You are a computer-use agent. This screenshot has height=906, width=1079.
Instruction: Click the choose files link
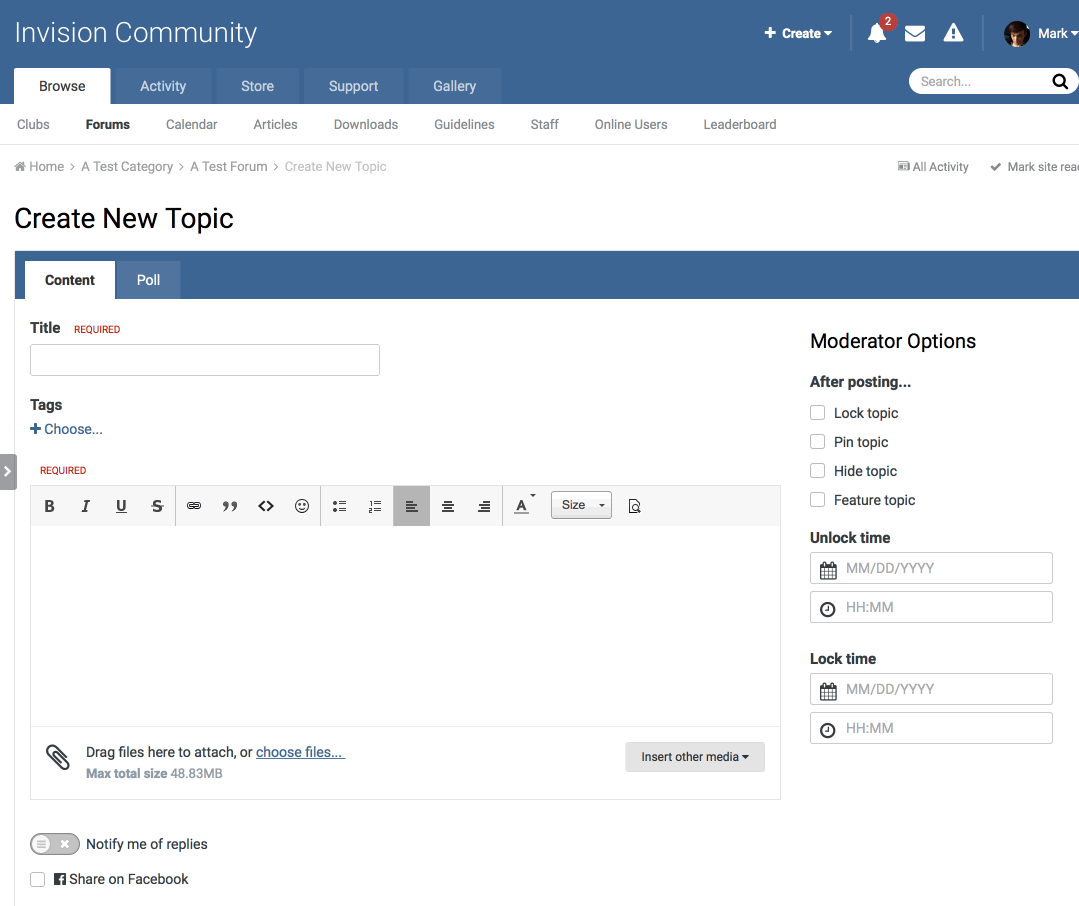tap(300, 752)
